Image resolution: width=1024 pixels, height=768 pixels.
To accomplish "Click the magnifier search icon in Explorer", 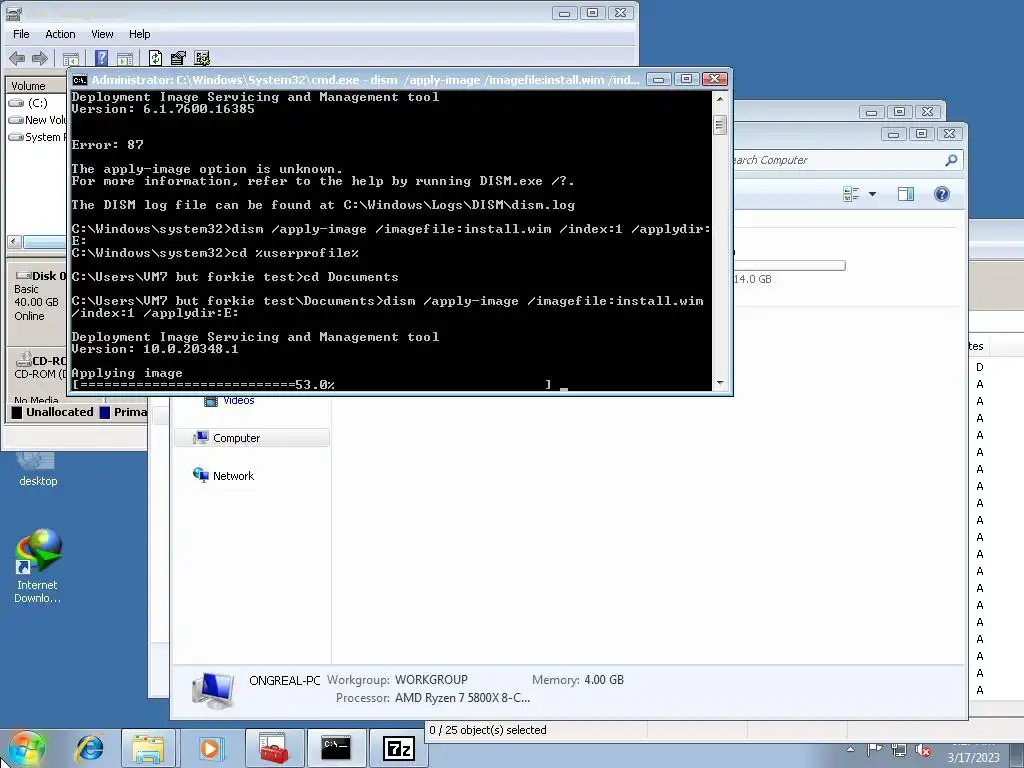I will tap(952, 160).
